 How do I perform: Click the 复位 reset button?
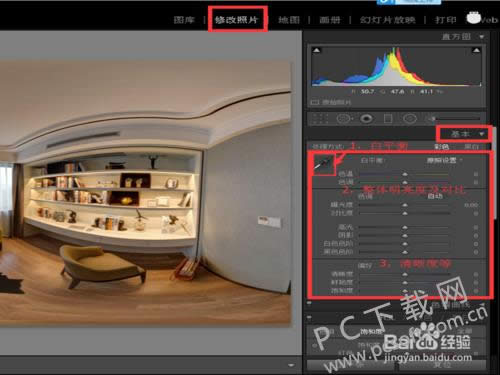click(x=442, y=365)
